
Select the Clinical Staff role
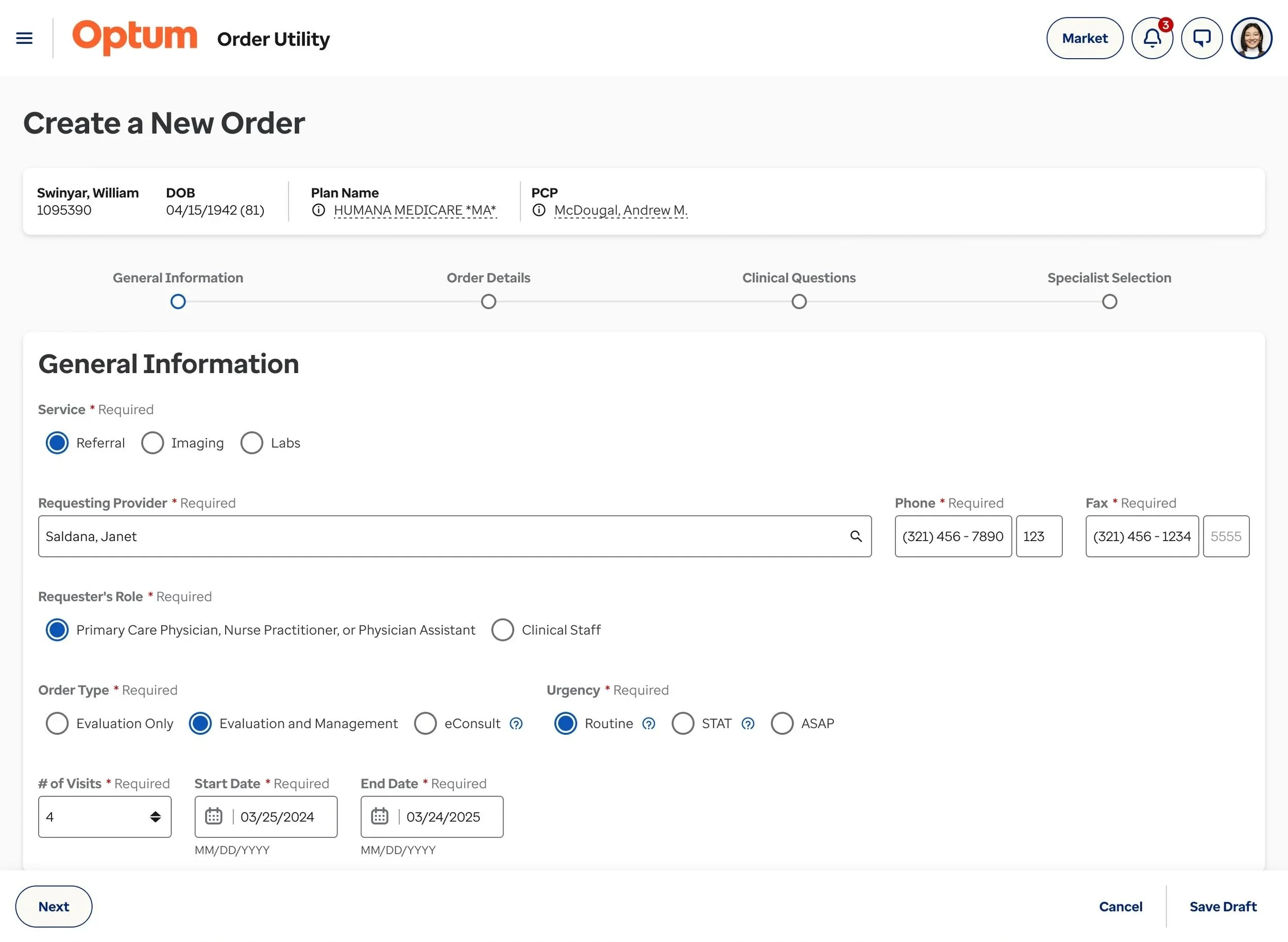[502, 630]
